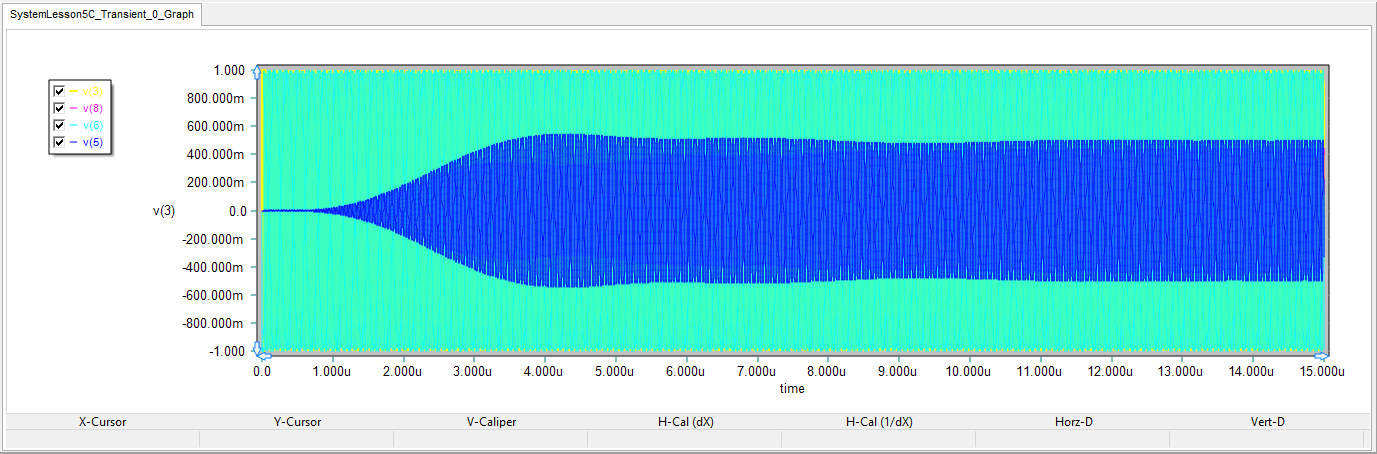Screen dimensions: 1377x454
Task: Hide the v(8) trace via its checkbox
Action: tap(59, 108)
